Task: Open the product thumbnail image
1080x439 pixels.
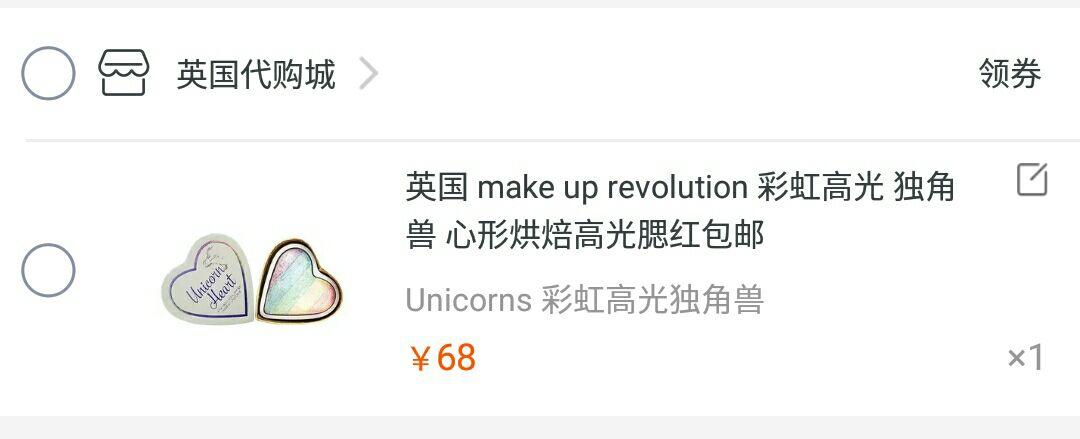Action: (x=252, y=279)
